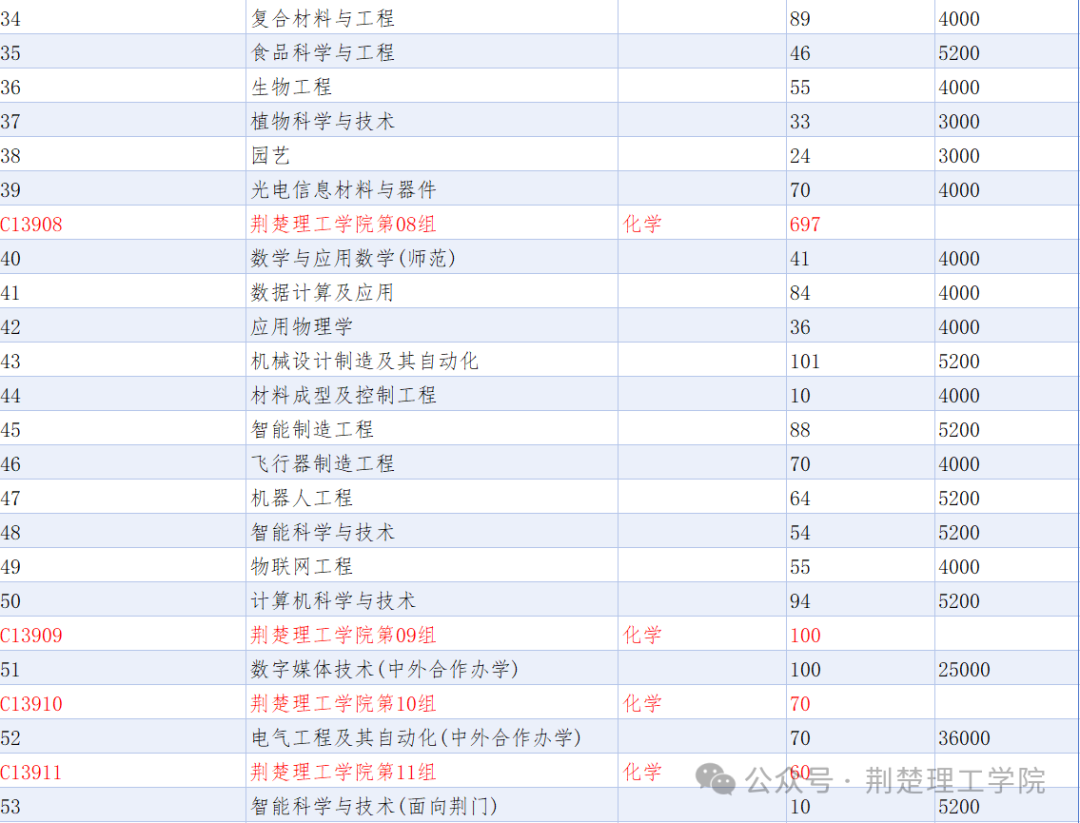Click the 机械设计制造及其自动化 cell
1080x823 pixels.
coord(364,361)
